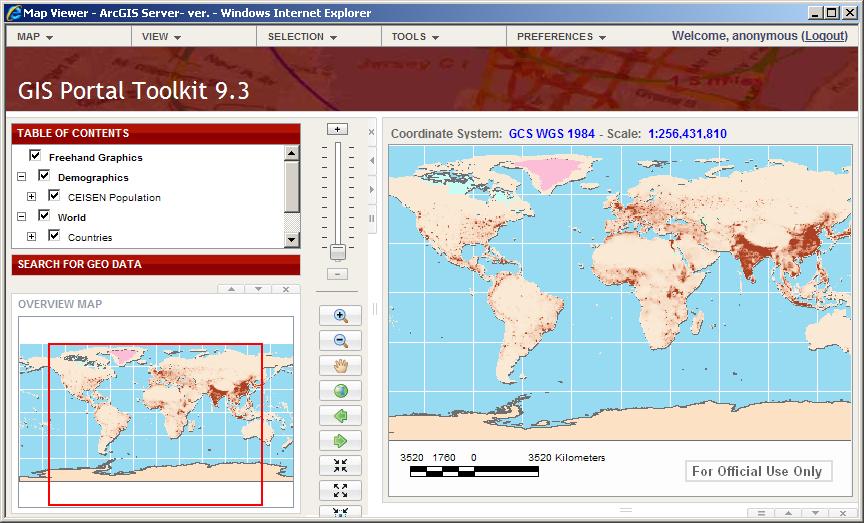Click inside the overview map thumbnail
The height and width of the screenshot is (523, 864).
click(x=156, y=412)
